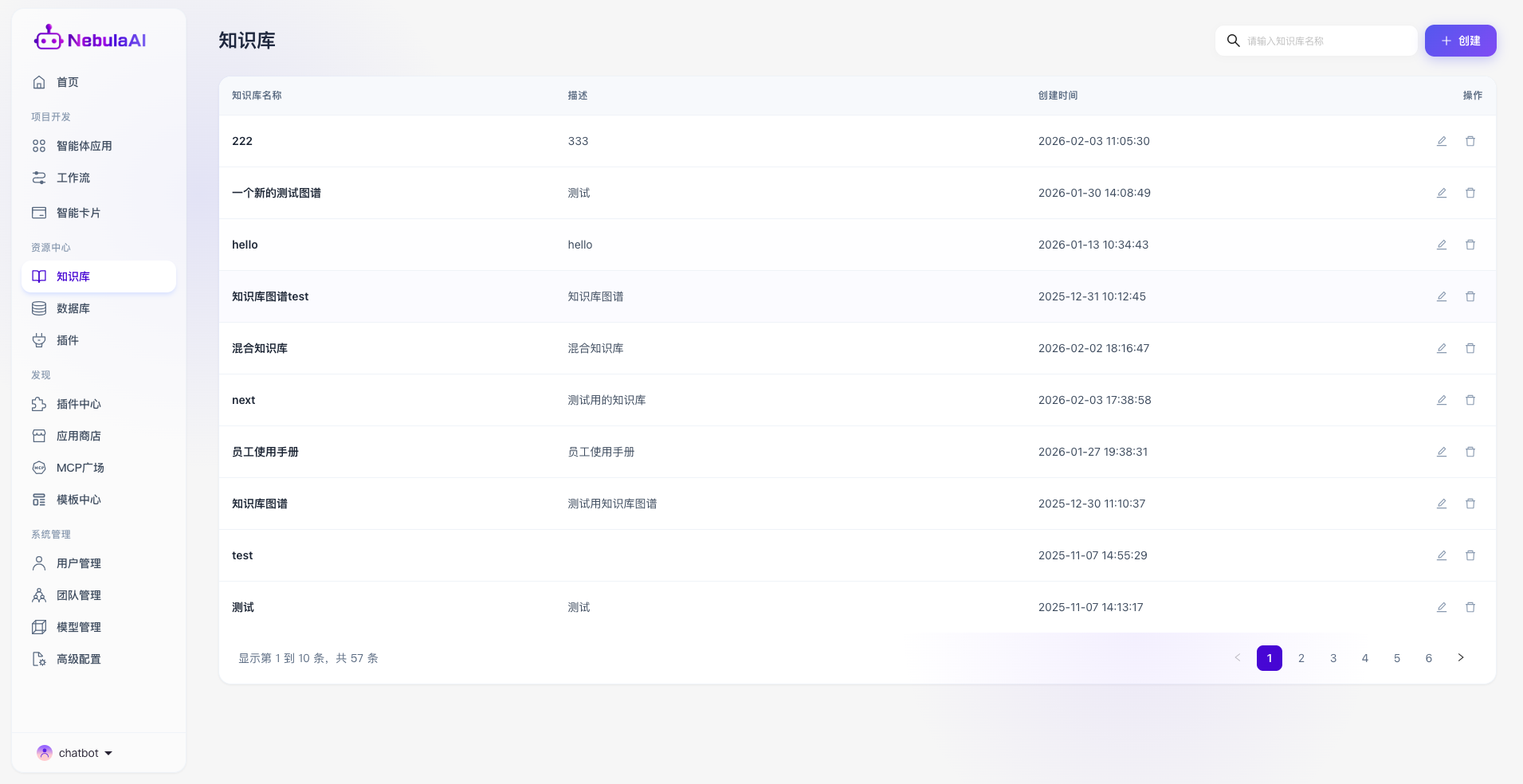Click the NebulaAI robot logo
Viewport: 1523px width, 784px height.
[49, 38]
